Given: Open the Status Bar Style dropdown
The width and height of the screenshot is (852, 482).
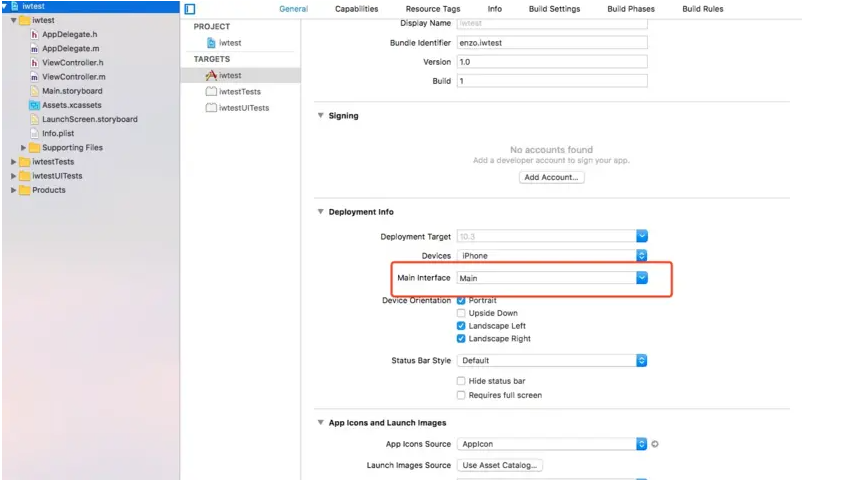Looking at the screenshot, I should click(x=552, y=360).
